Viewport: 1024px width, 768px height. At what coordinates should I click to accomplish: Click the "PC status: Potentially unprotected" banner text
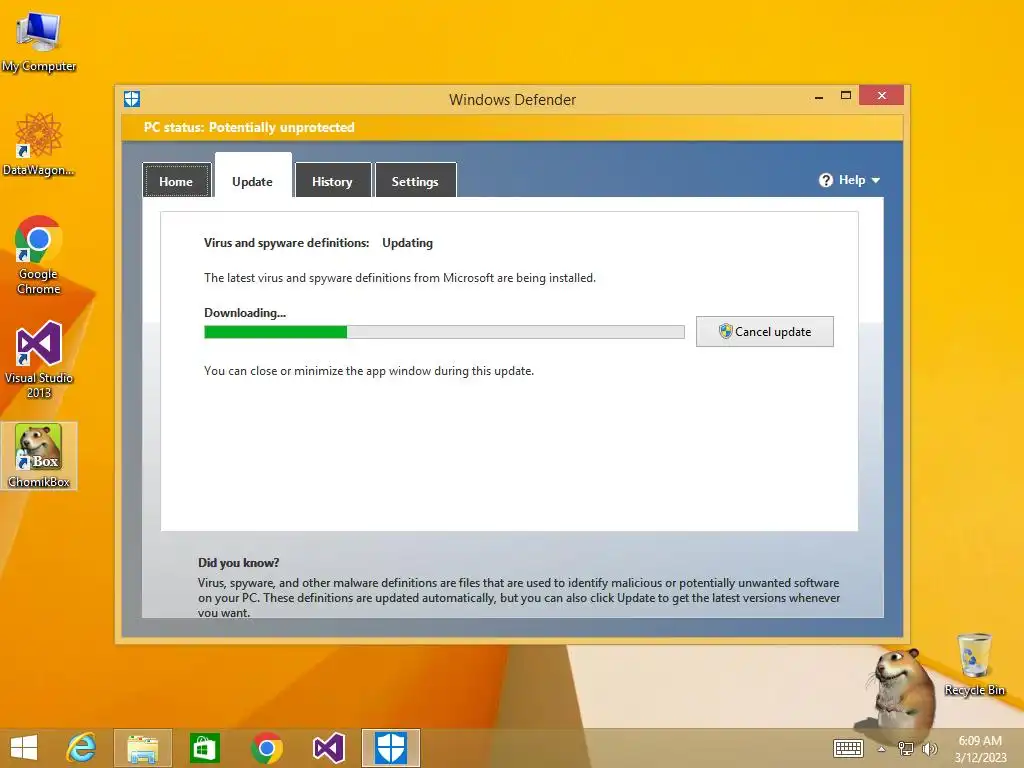point(249,127)
